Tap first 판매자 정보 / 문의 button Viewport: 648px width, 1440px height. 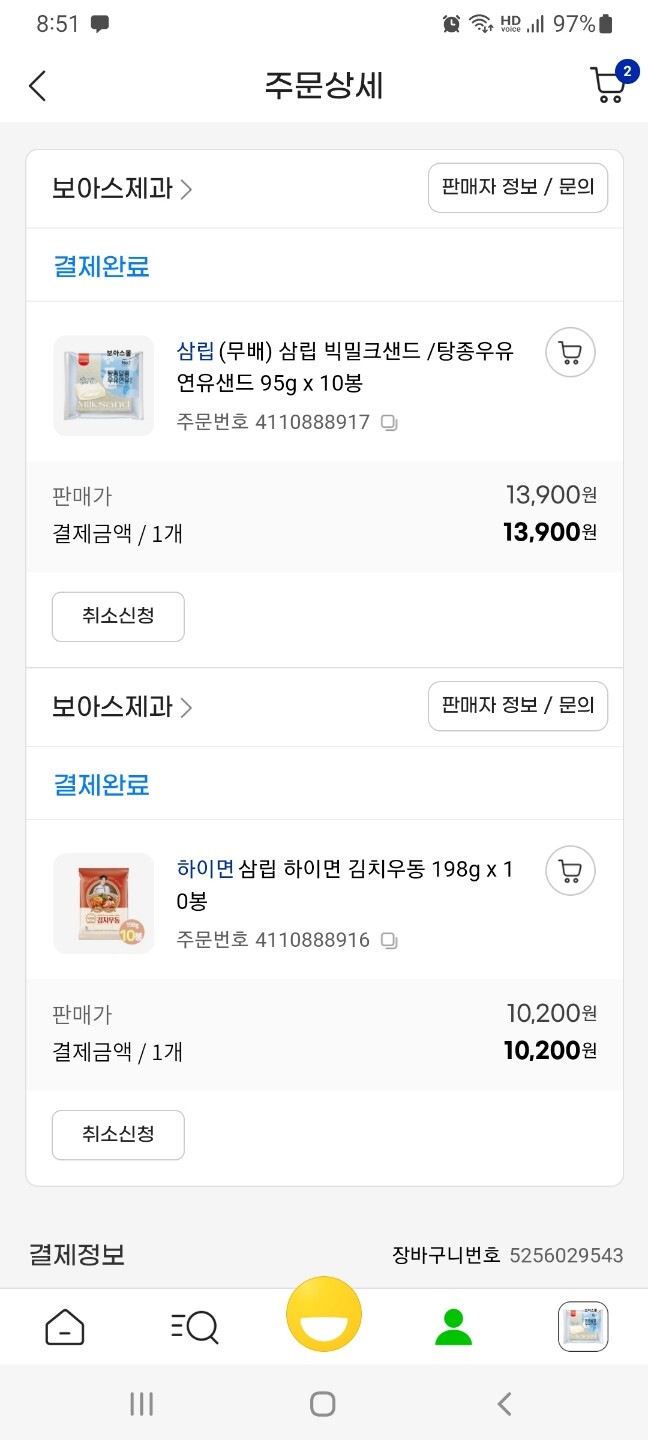pyautogui.click(x=518, y=187)
